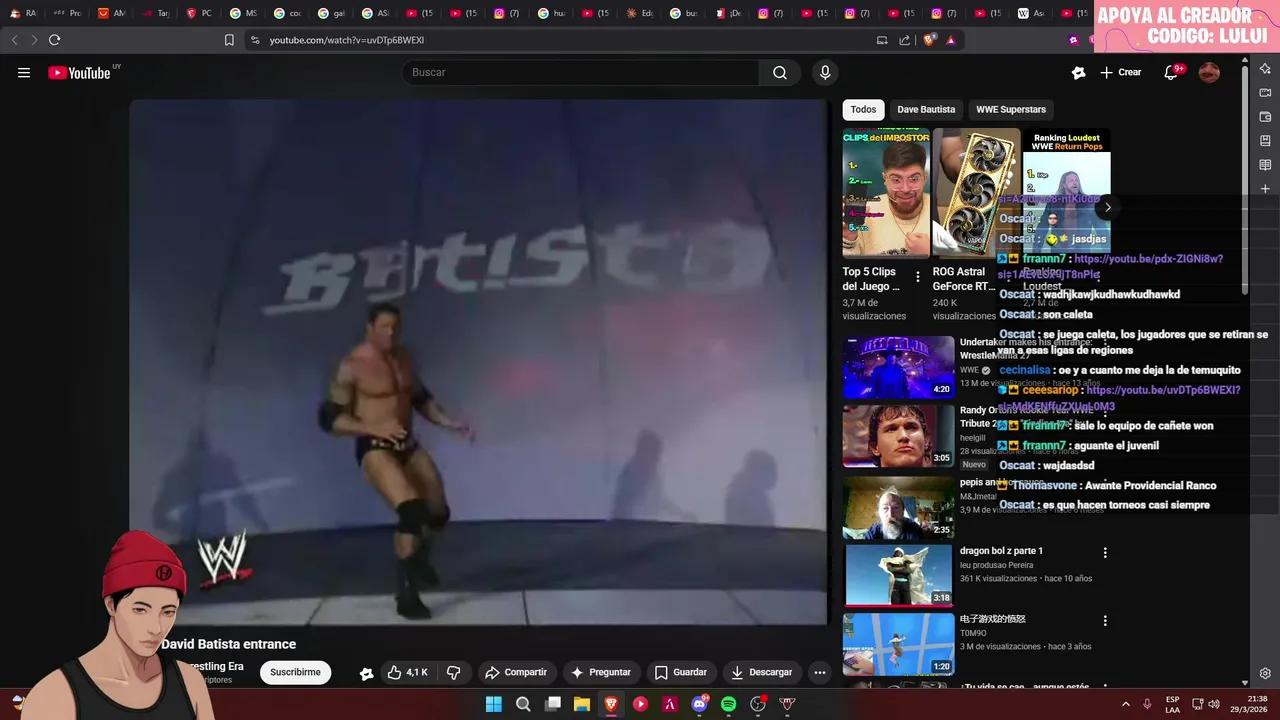The image size is (1280, 720).
Task: Open Ranking Loudest WWE Return Pops short
Action: [x=1066, y=193]
